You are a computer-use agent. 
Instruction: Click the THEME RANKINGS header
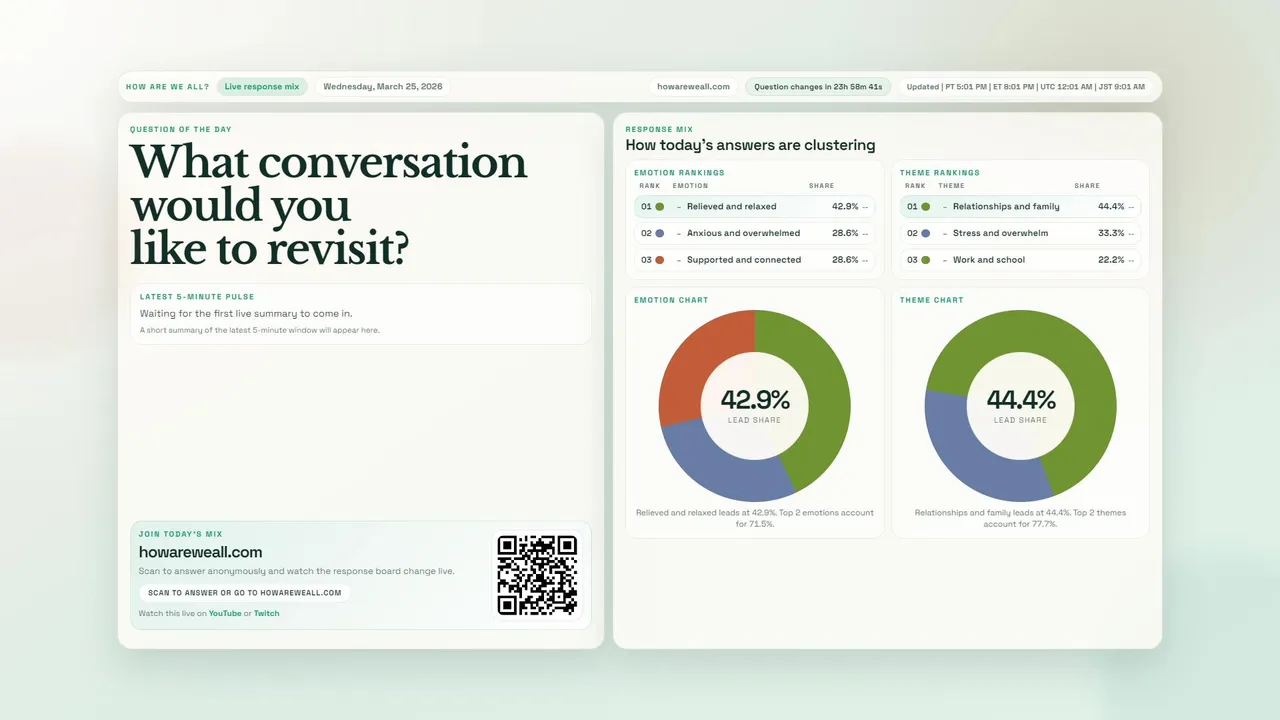(940, 173)
